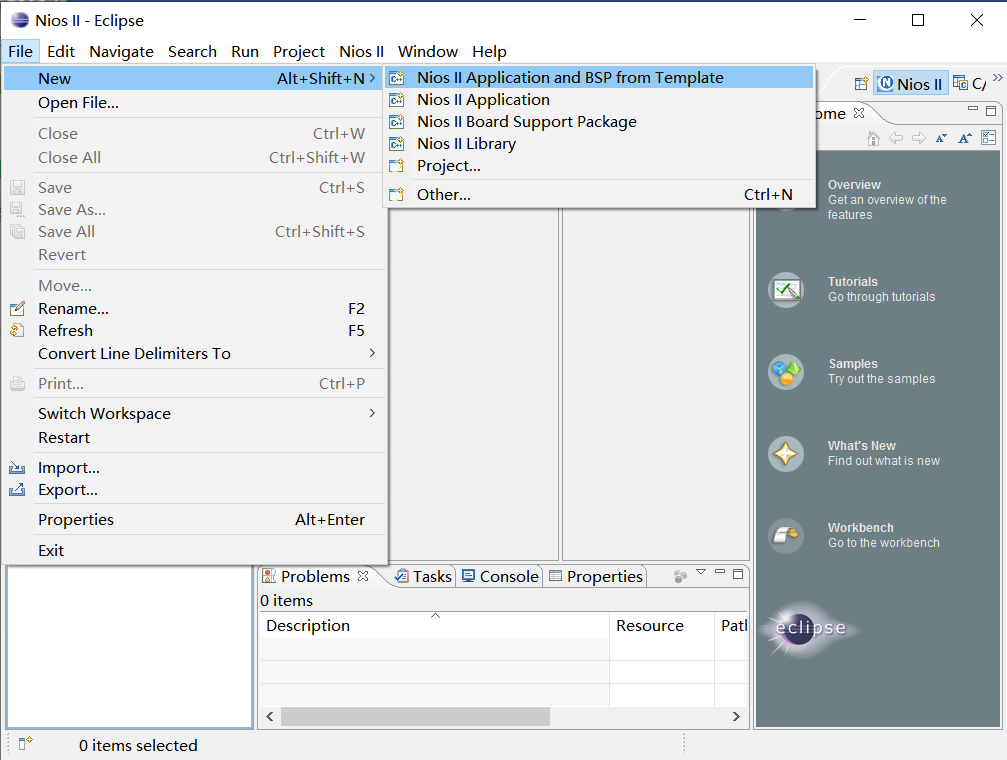
Task: Click the Open Perspective icon
Action: click(x=860, y=84)
